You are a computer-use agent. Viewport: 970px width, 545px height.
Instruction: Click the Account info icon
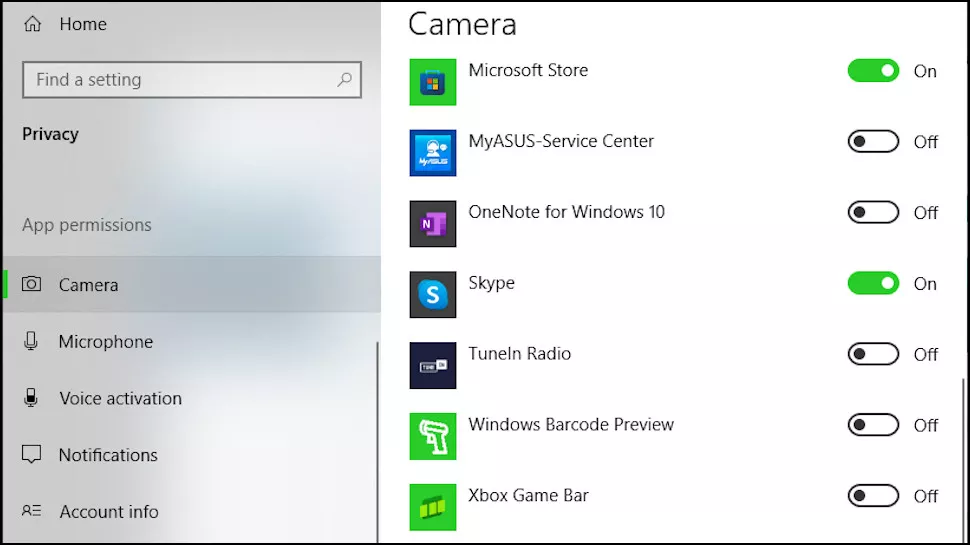32,511
